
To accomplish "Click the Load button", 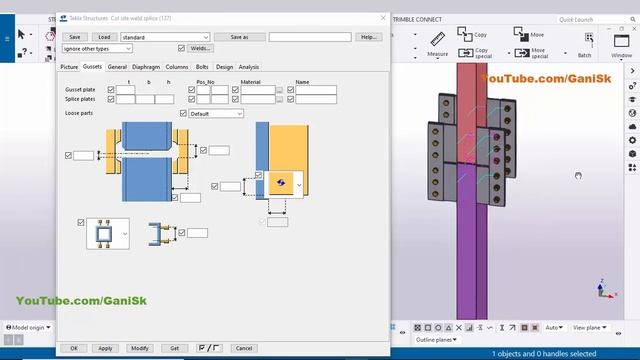I will (x=104, y=37).
